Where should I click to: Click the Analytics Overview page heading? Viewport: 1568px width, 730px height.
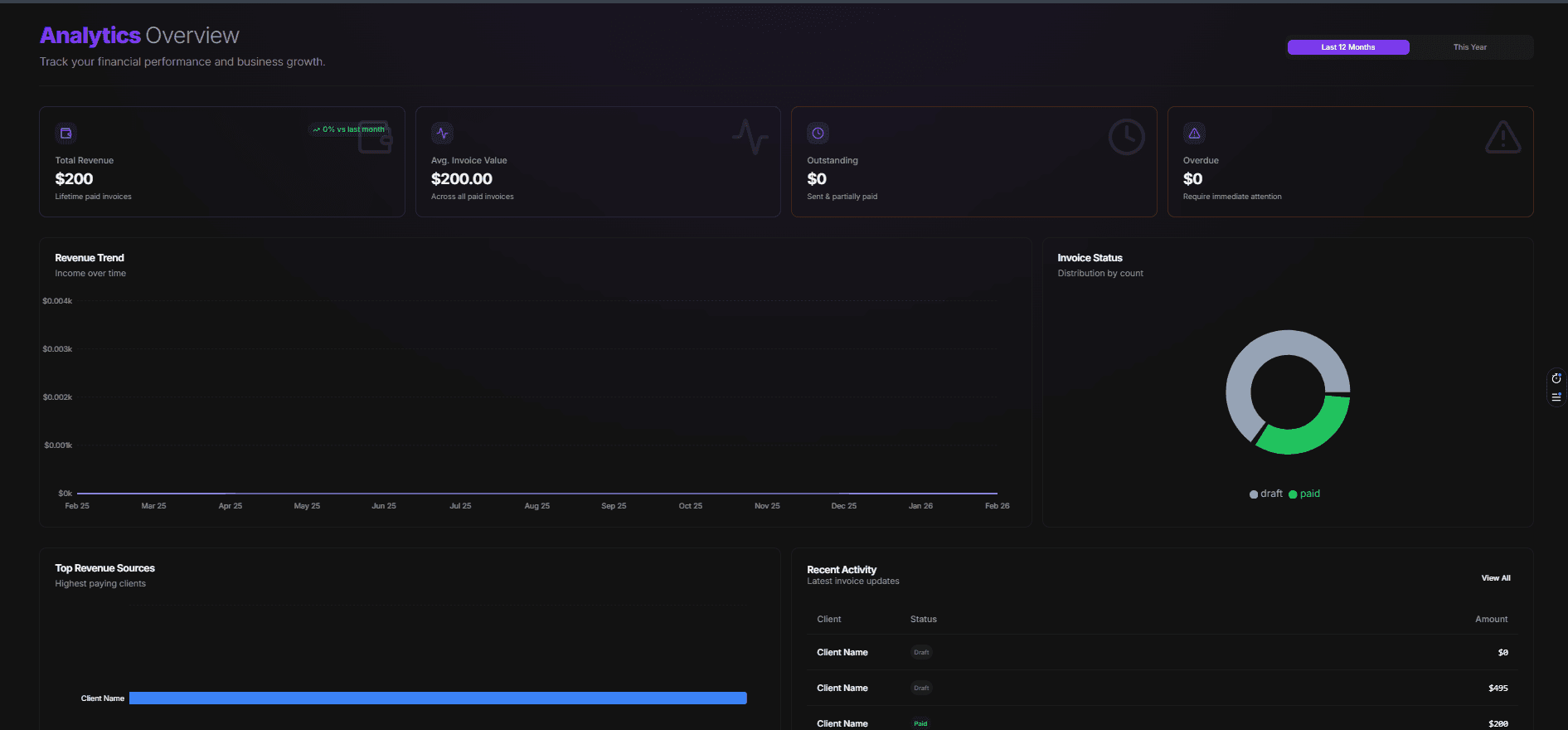coord(139,36)
